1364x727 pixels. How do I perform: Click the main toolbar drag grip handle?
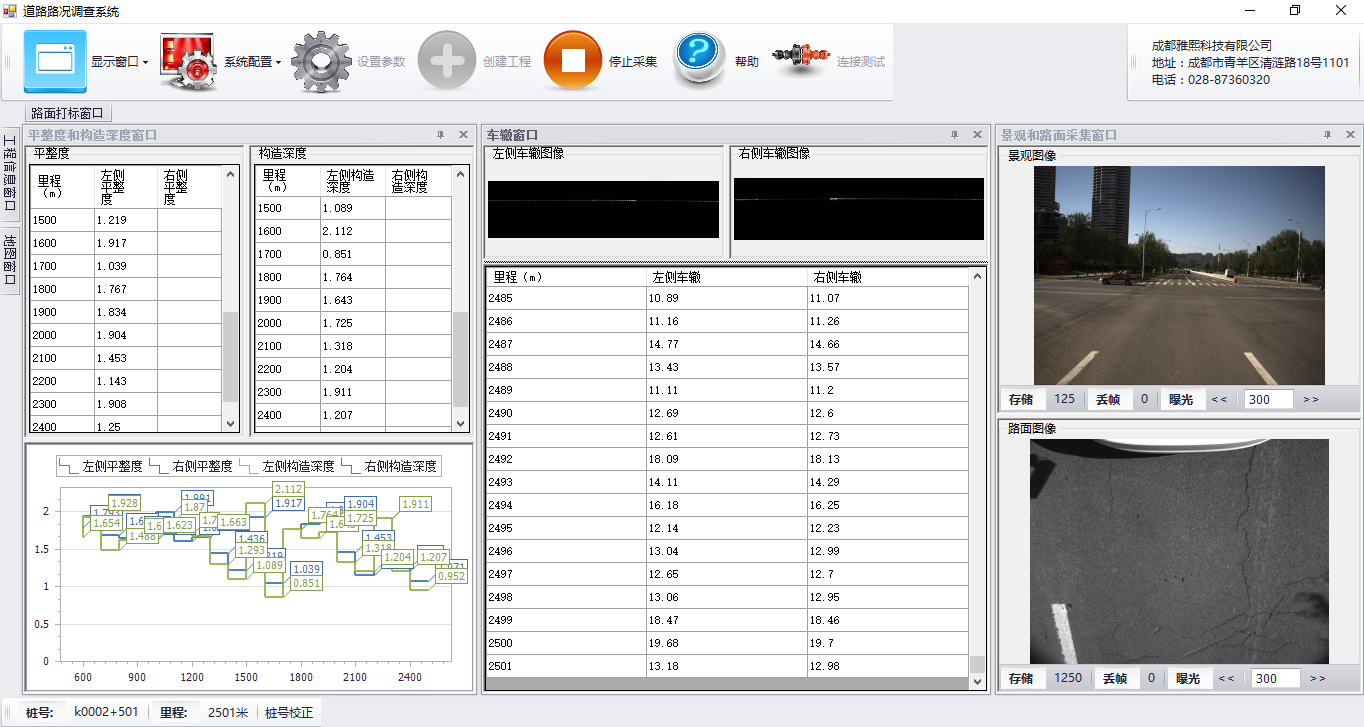pyautogui.click(x=8, y=62)
